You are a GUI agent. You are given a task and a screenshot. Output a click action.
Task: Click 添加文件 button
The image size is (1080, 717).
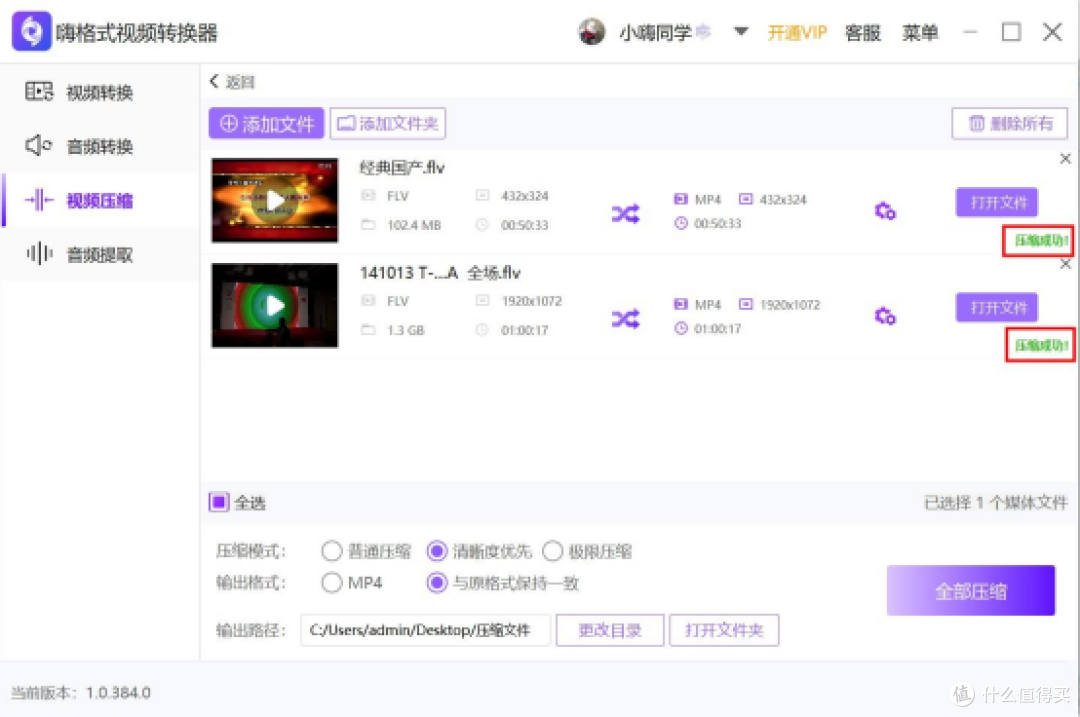267,123
